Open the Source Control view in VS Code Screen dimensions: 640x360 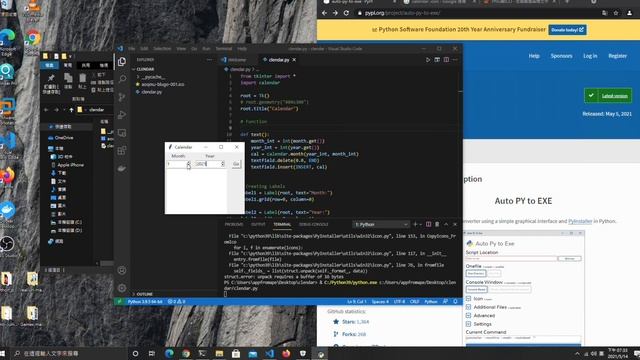pyautogui.click(x=122, y=97)
